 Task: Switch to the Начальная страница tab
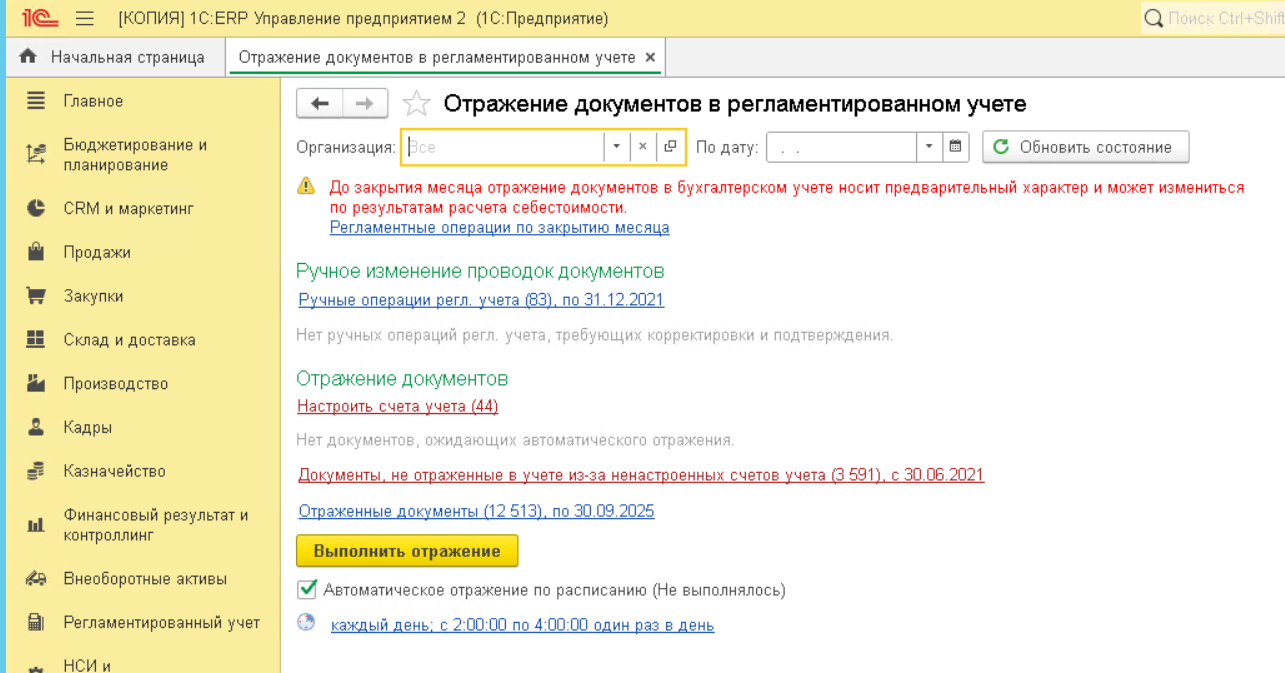click(x=113, y=58)
